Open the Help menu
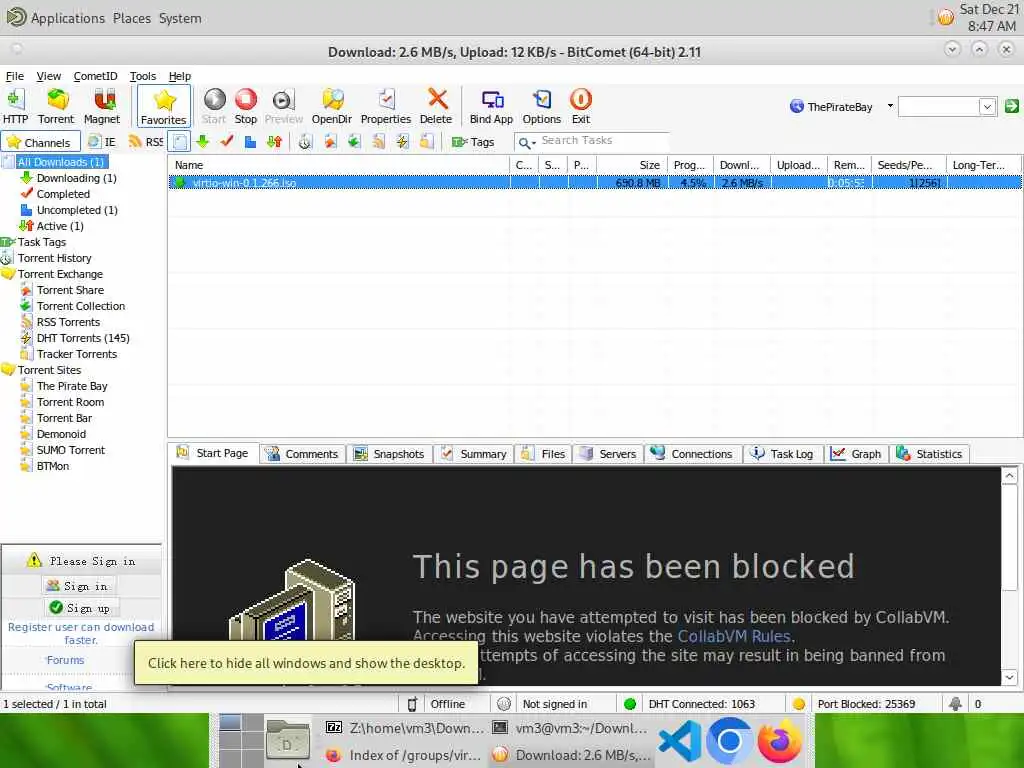1024x768 pixels. click(180, 76)
